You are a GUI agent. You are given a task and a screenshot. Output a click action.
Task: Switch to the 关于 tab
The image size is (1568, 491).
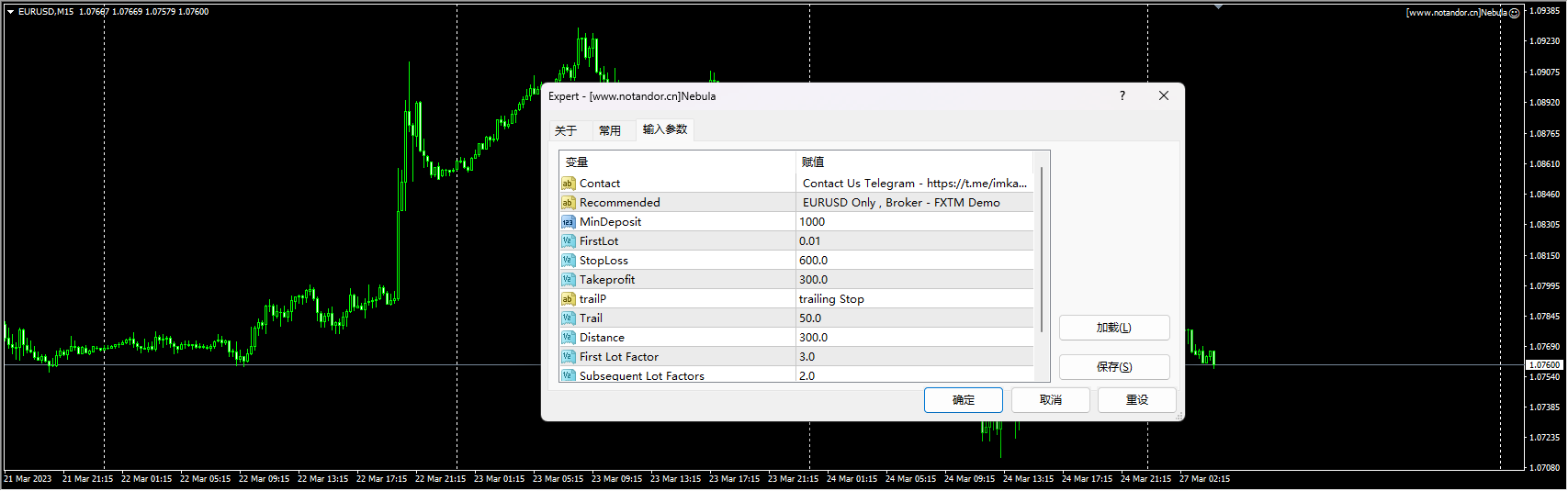click(x=566, y=130)
